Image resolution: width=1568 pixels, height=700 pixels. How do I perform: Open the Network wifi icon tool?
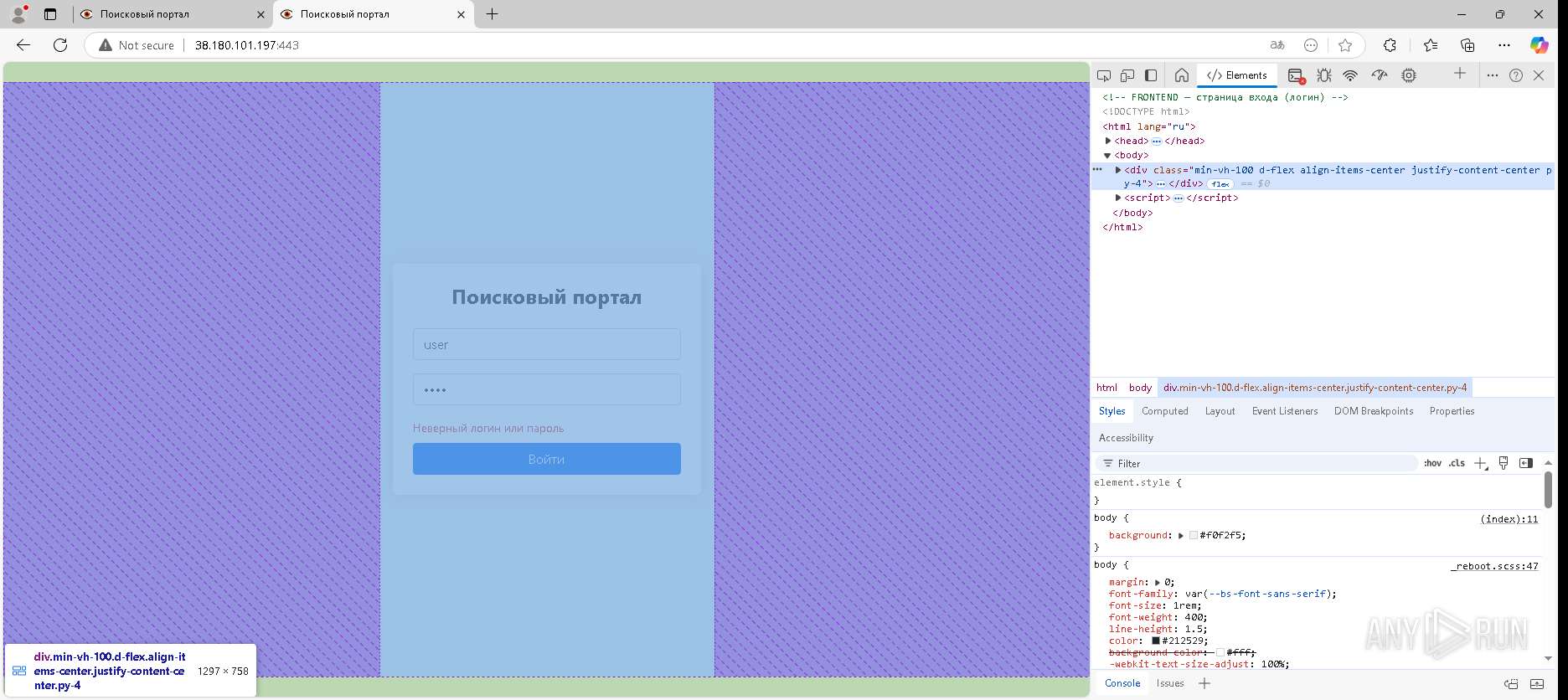click(1350, 75)
